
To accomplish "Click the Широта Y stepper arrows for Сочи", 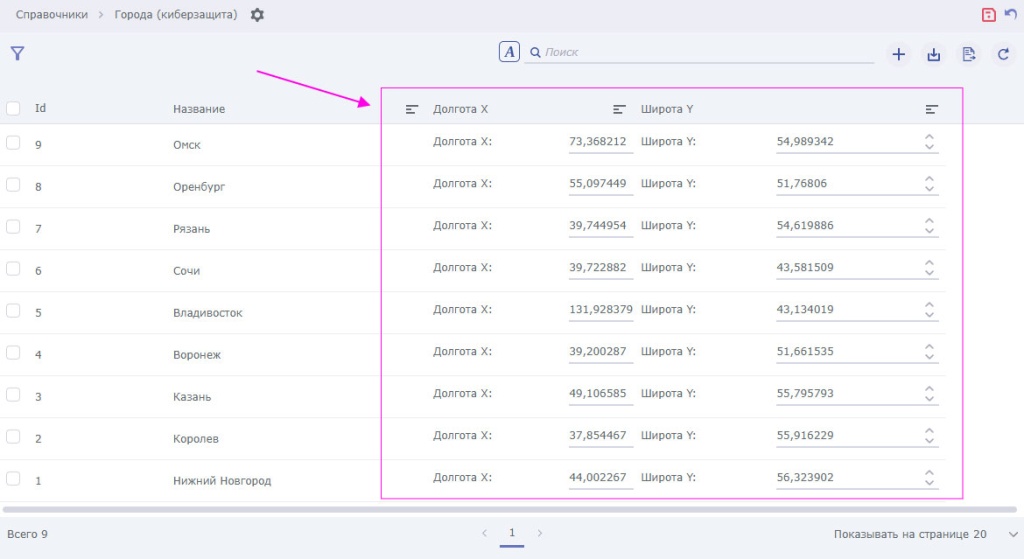I will (x=929, y=268).
